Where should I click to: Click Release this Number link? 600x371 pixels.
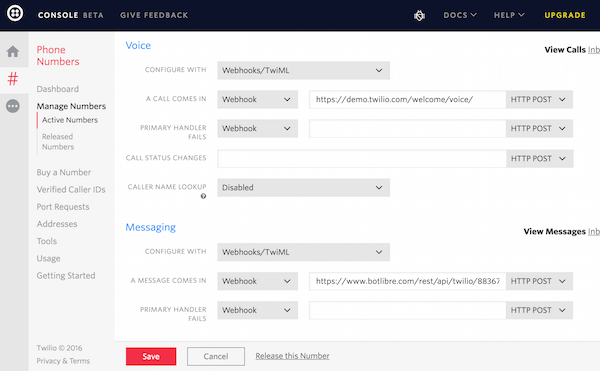point(292,356)
